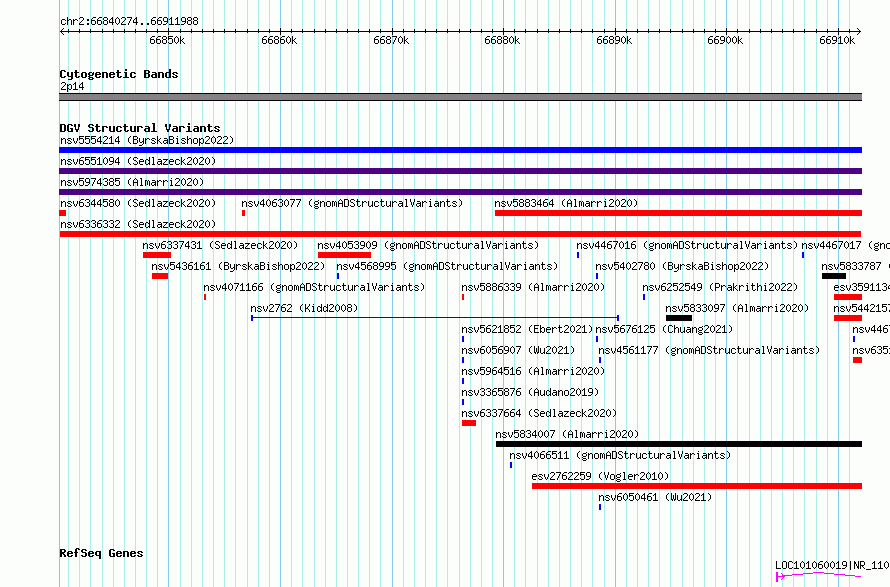
Task: Open nsv4063077 gnomAD structural variant label
Action: click(352, 203)
